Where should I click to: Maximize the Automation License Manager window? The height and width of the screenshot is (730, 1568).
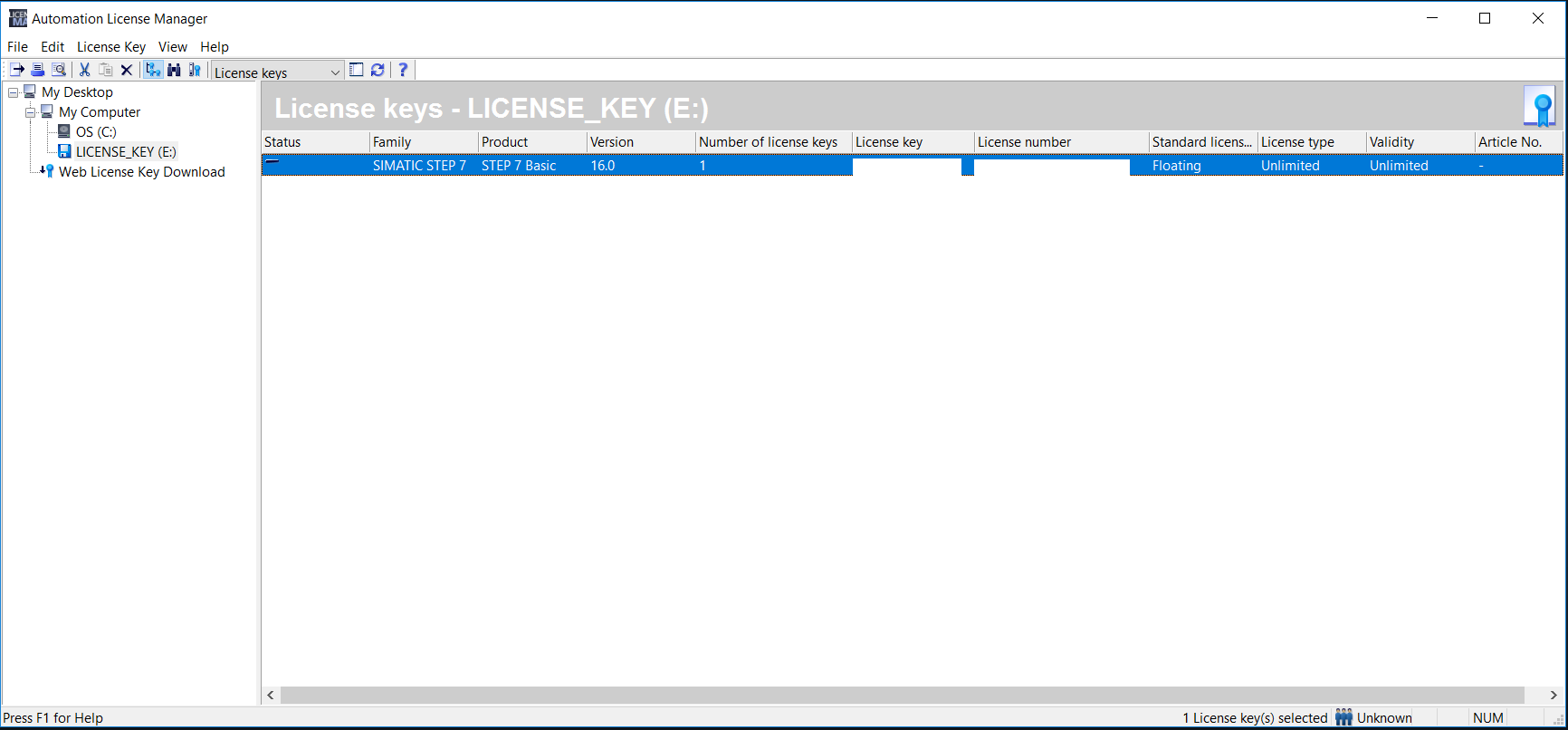point(1485,18)
